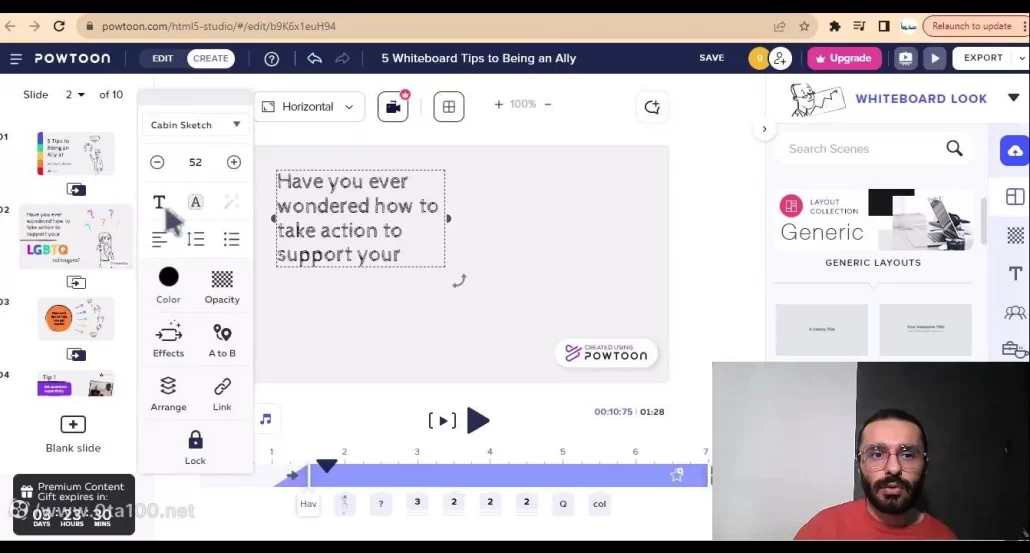Switch to CREATE mode
1030x553 pixels.
tap(210, 58)
